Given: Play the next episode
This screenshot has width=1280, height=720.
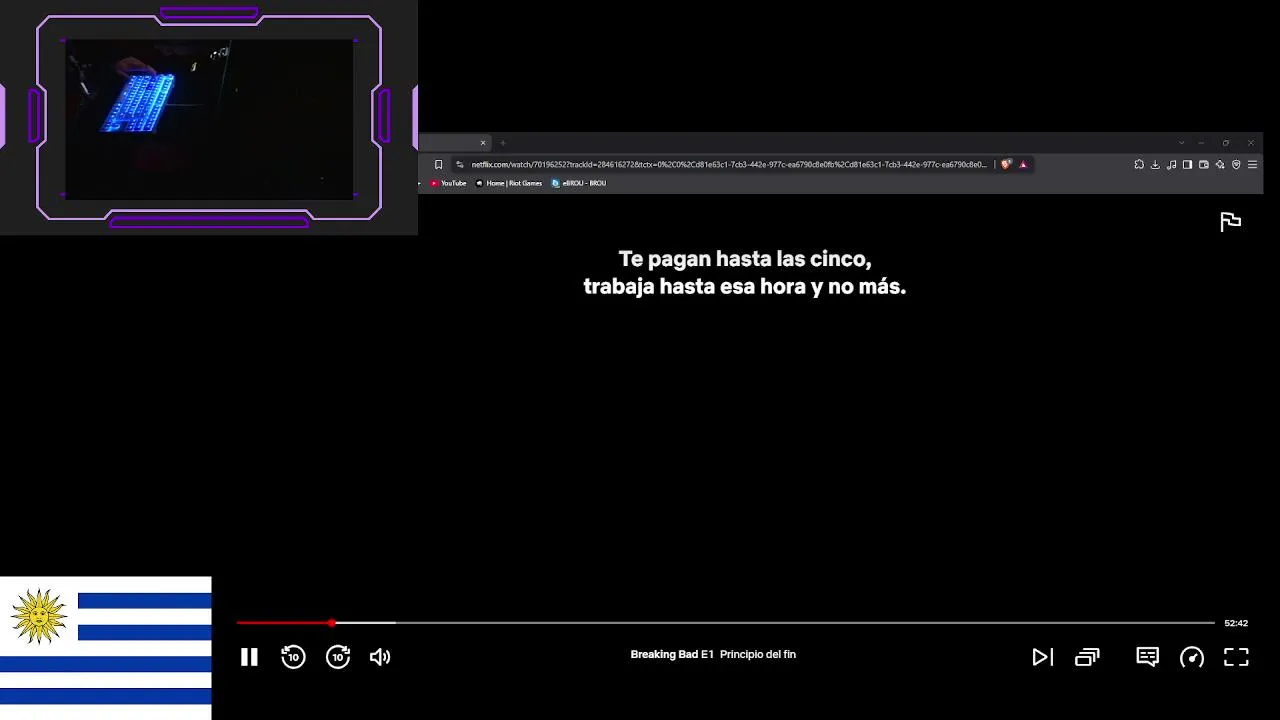Looking at the screenshot, I should pos(1042,657).
